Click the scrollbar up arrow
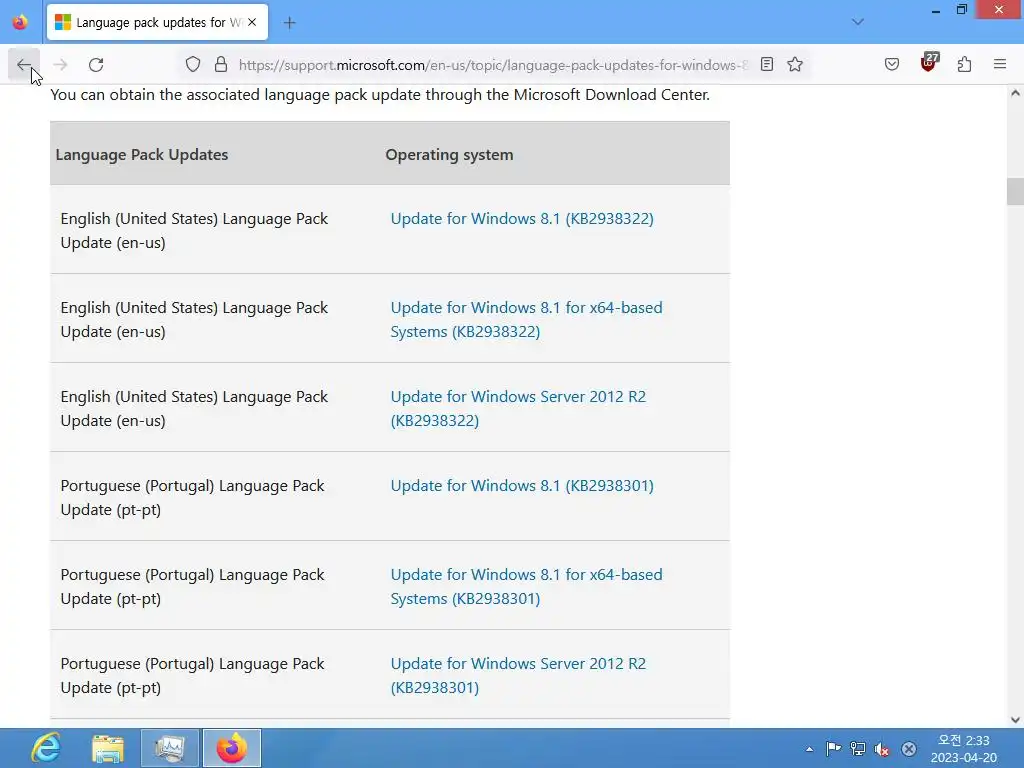Screen dimensions: 1024x768 click(x=1015, y=93)
